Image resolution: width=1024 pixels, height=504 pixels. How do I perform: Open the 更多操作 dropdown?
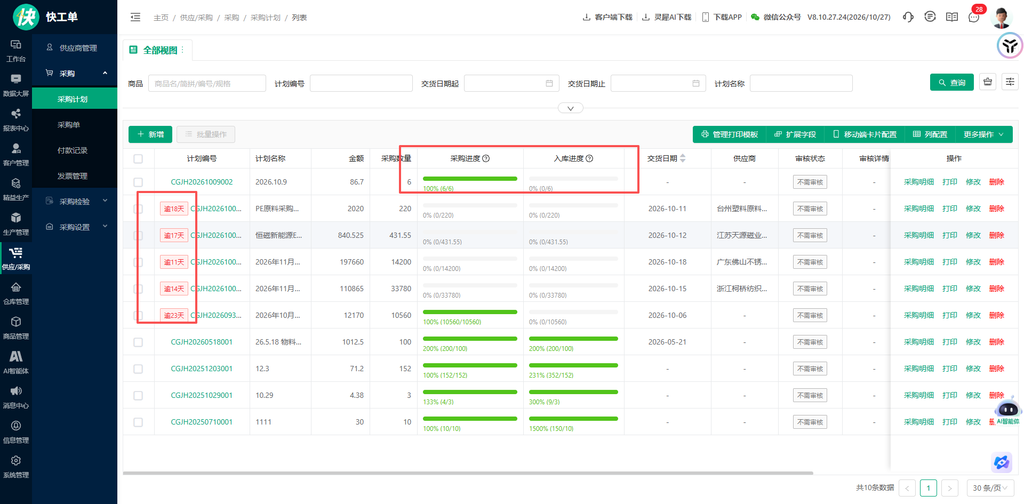pos(984,134)
